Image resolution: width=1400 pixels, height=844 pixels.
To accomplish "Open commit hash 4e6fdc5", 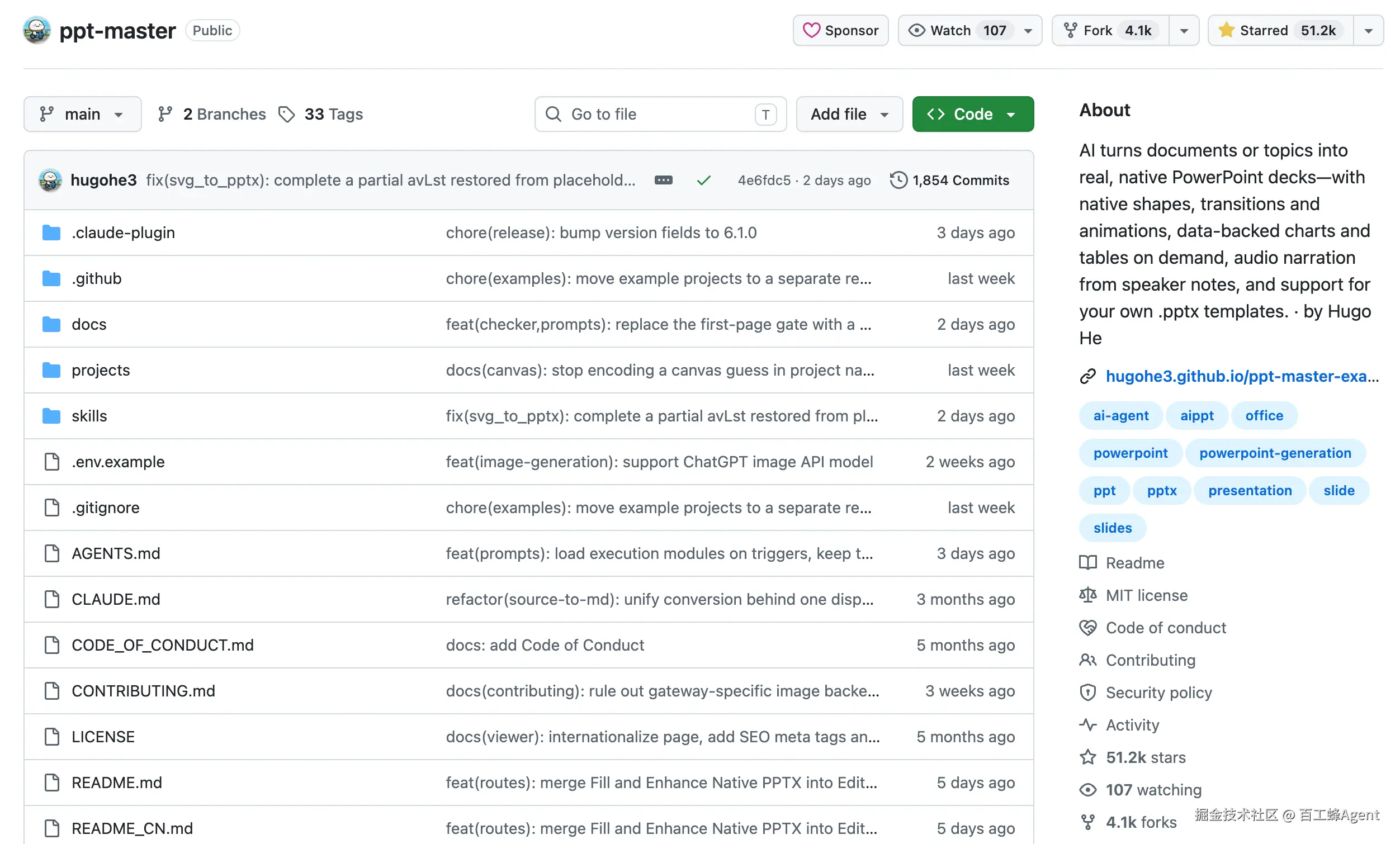I will (x=764, y=180).
